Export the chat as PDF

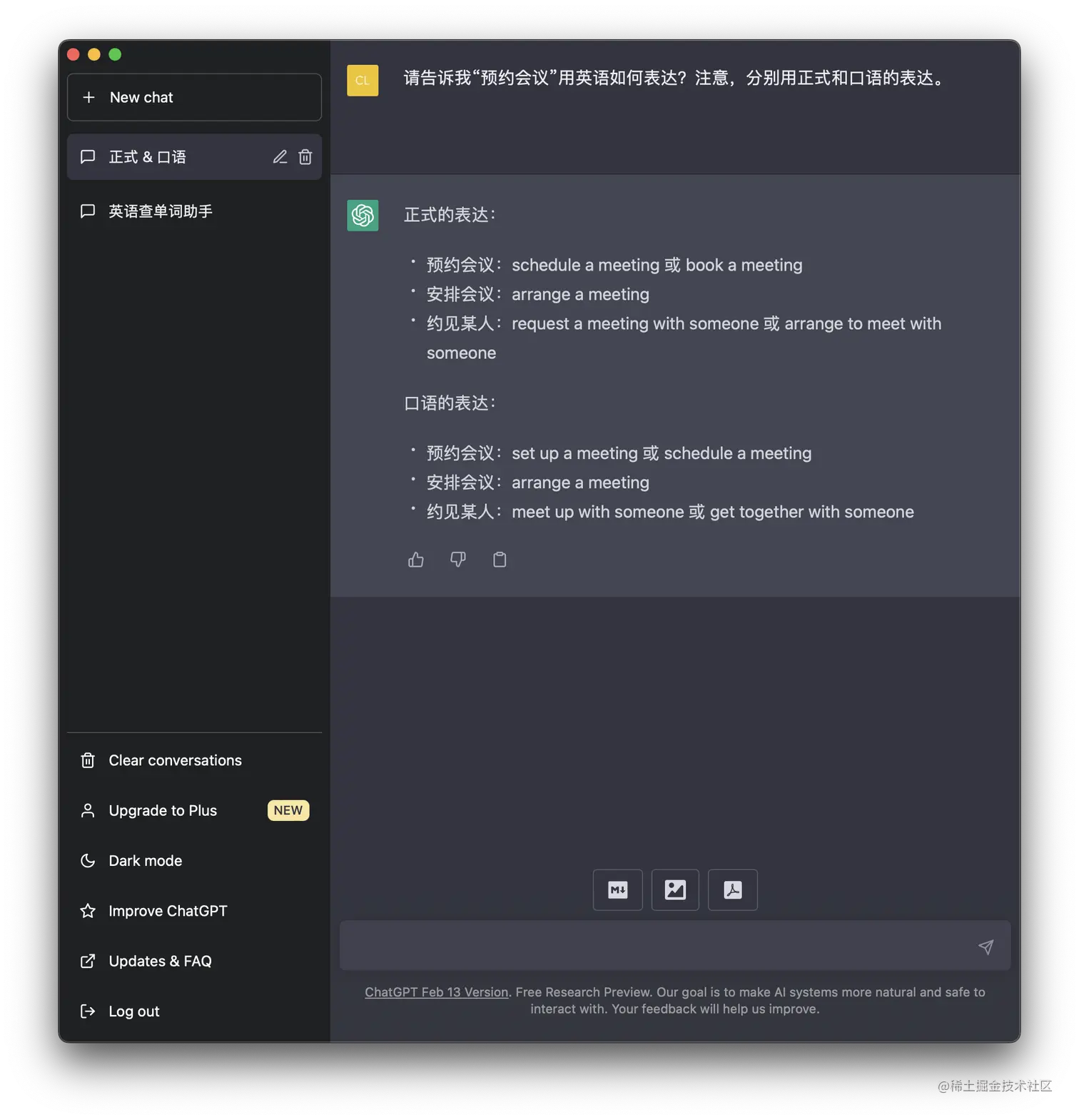[733, 890]
